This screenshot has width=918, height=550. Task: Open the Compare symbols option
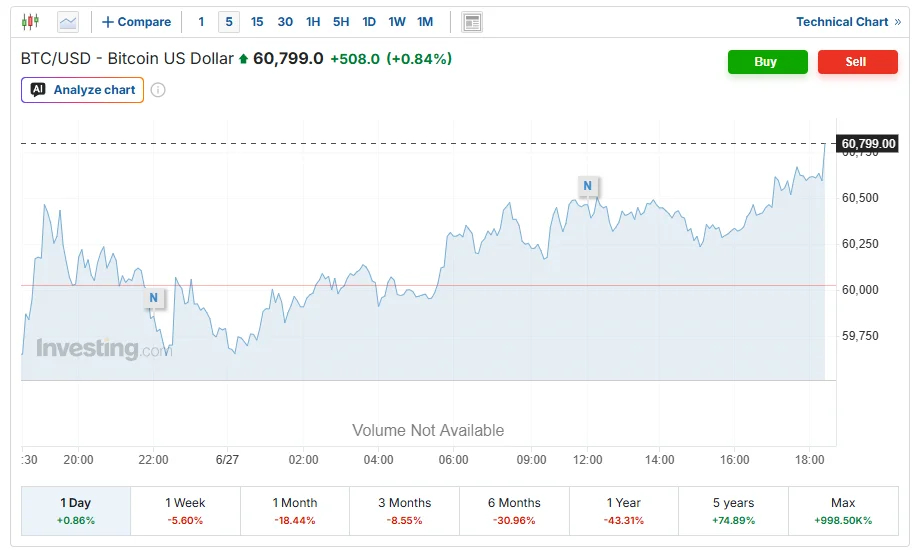(x=136, y=22)
